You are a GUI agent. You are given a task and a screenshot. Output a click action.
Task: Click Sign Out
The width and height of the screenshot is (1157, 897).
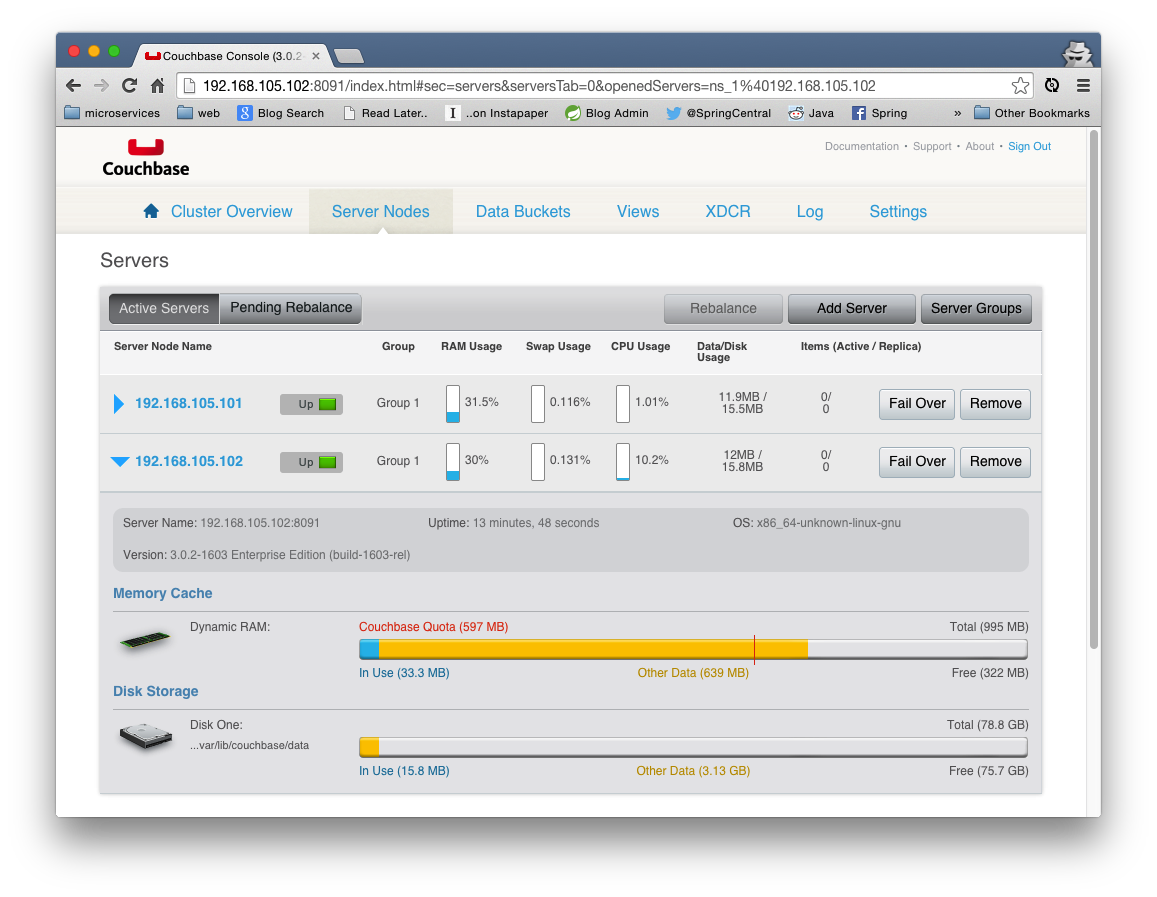pos(1029,146)
